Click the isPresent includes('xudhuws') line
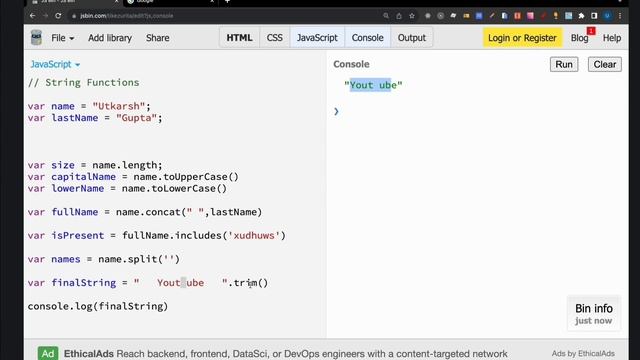This screenshot has width=640, height=360. [x=157, y=236]
